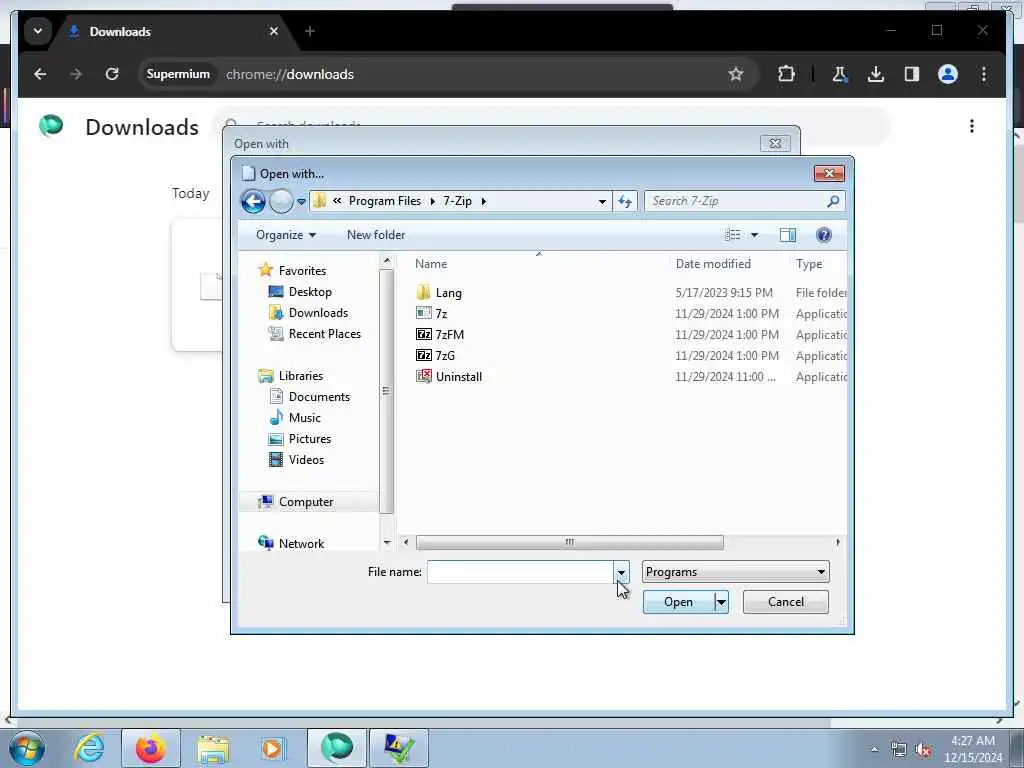The image size is (1024, 768).
Task: Open a new browser tab
Action: point(310,31)
